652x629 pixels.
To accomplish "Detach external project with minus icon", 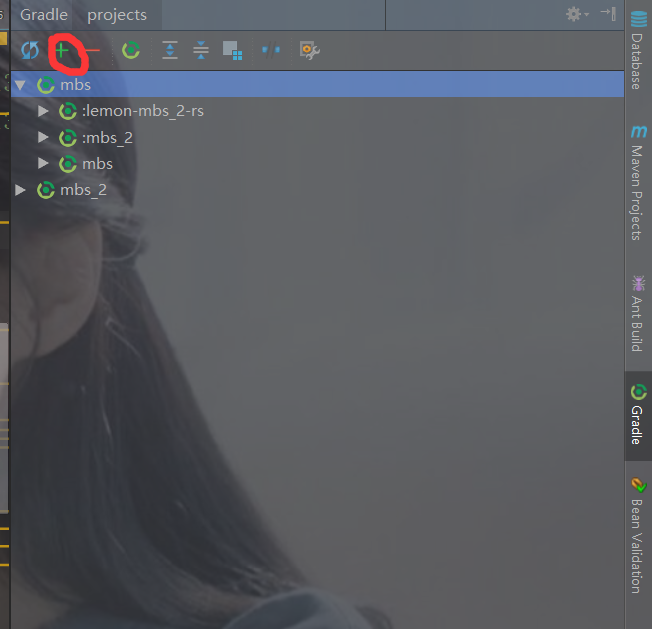I will coord(93,51).
